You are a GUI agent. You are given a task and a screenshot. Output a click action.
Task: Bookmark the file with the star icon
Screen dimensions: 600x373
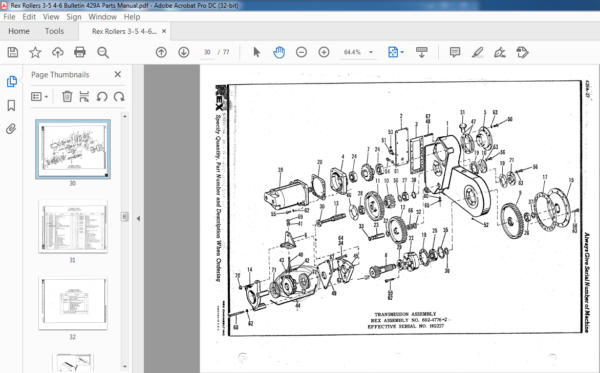(x=35, y=52)
